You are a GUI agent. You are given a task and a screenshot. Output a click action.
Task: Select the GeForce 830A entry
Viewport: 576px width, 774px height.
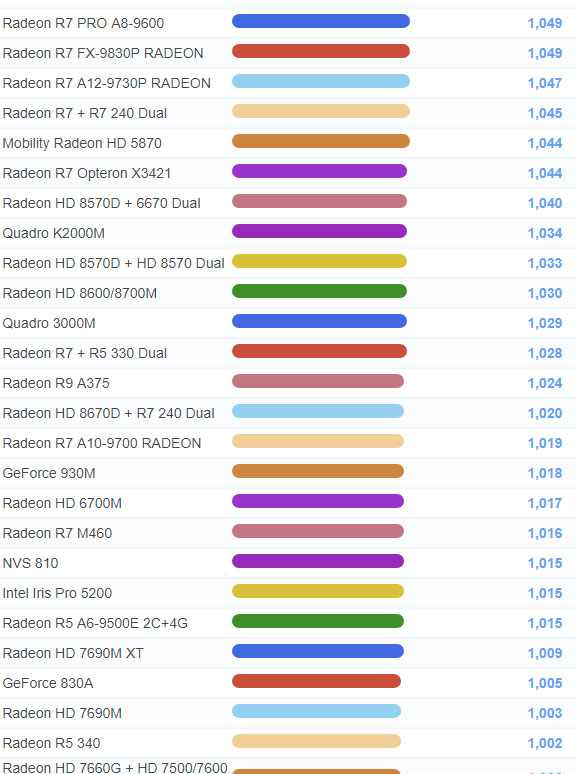click(48, 683)
